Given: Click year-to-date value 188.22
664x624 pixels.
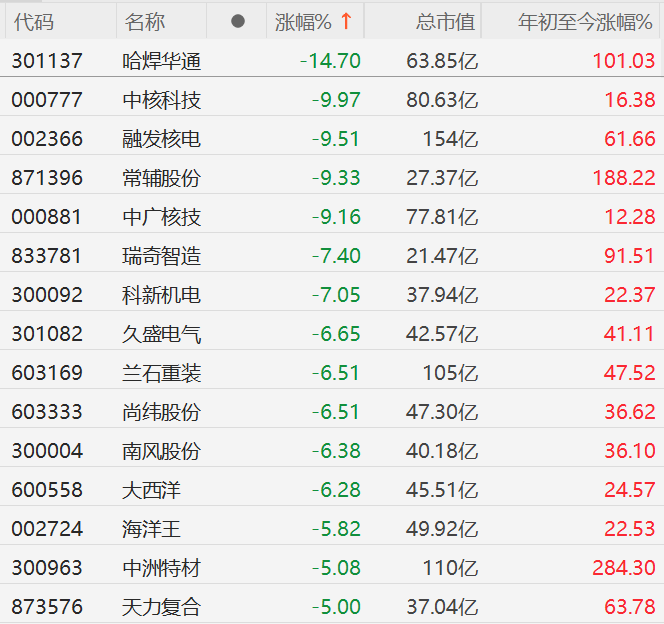Looking at the screenshot, I should coord(624,178).
